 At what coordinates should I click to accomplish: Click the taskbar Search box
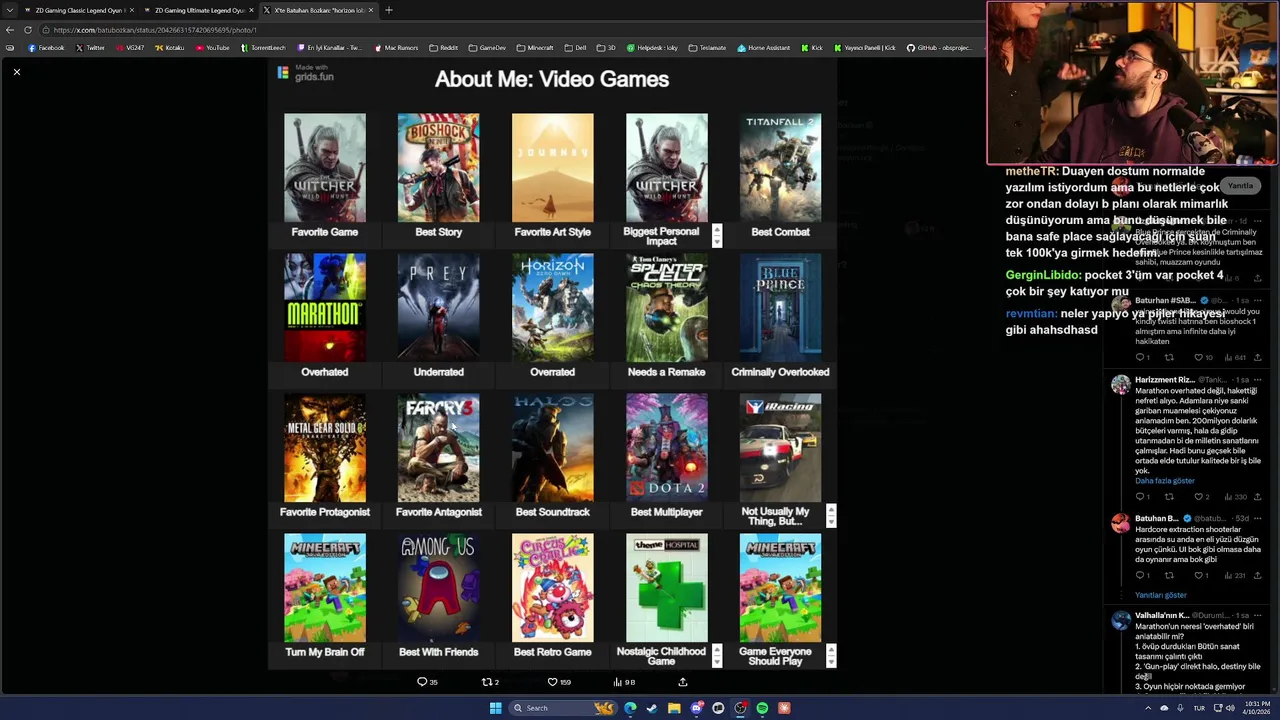tap(563, 708)
